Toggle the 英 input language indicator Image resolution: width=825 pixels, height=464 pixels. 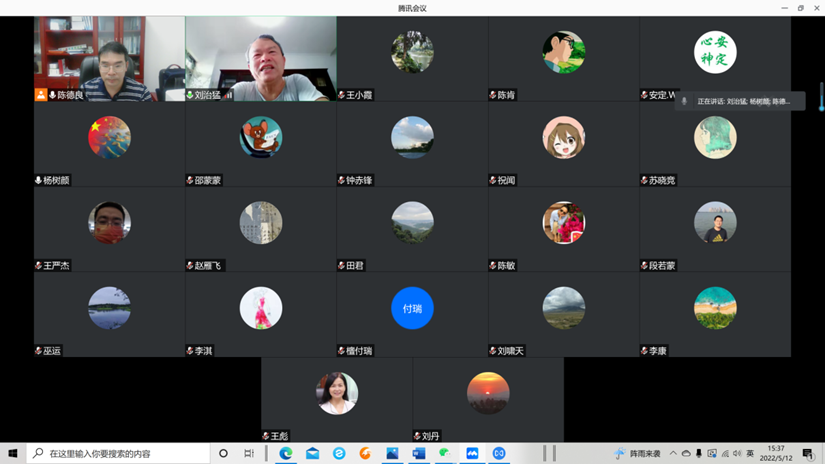750,453
